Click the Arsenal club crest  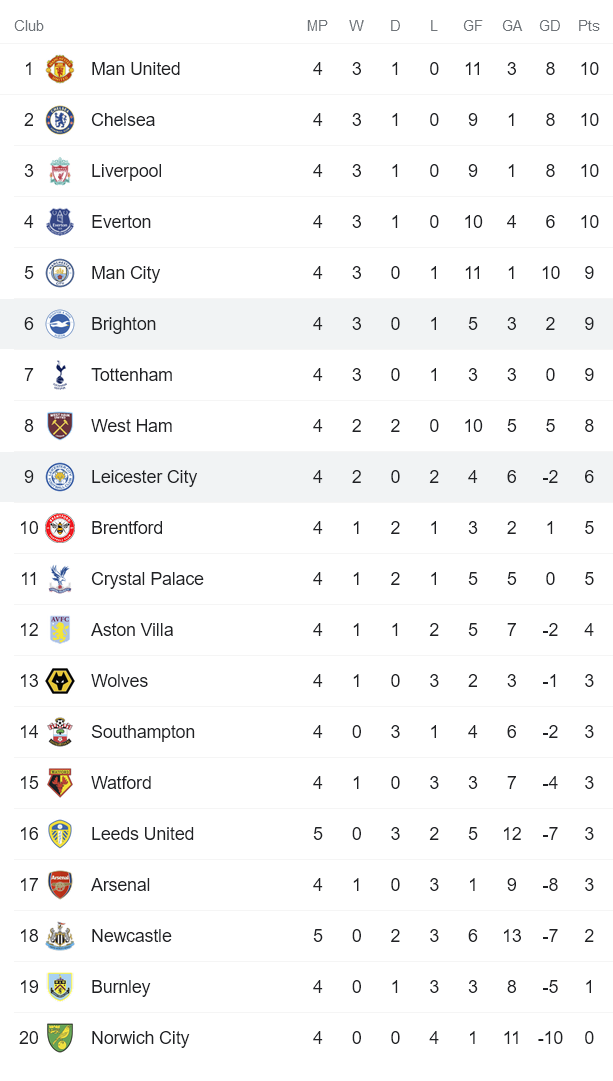pyautogui.click(x=58, y=885)
